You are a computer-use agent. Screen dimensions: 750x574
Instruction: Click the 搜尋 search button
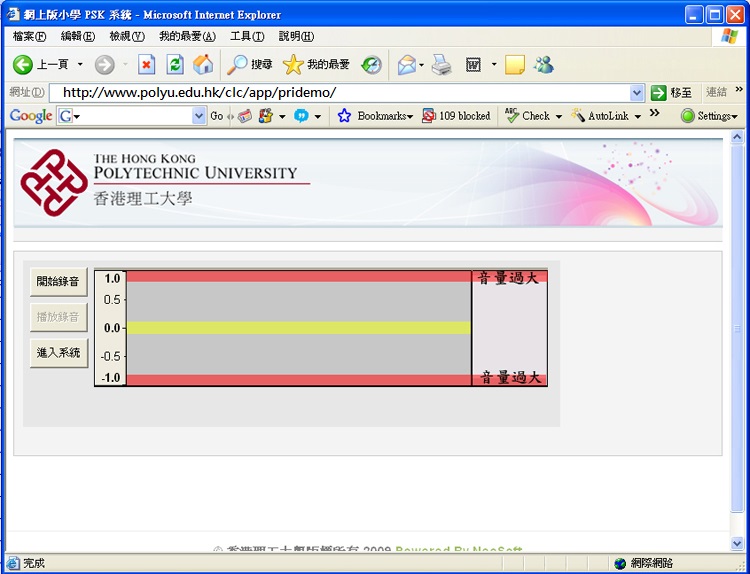tap(250, 65)
